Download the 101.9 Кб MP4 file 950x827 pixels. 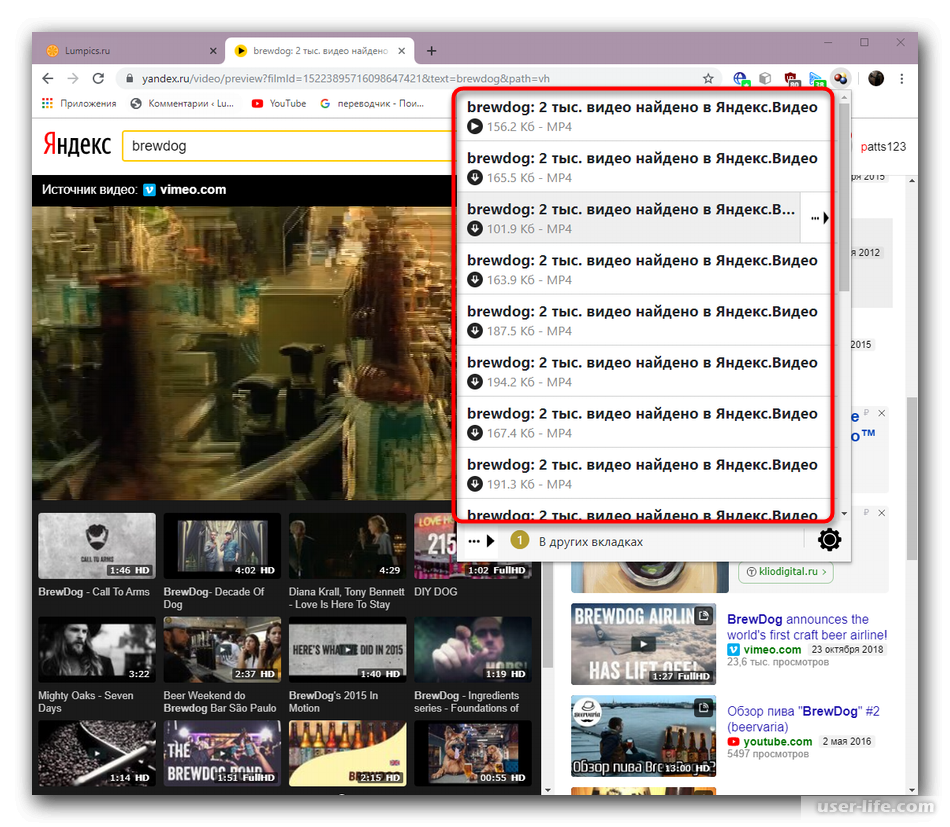click(x=474, y=228)
